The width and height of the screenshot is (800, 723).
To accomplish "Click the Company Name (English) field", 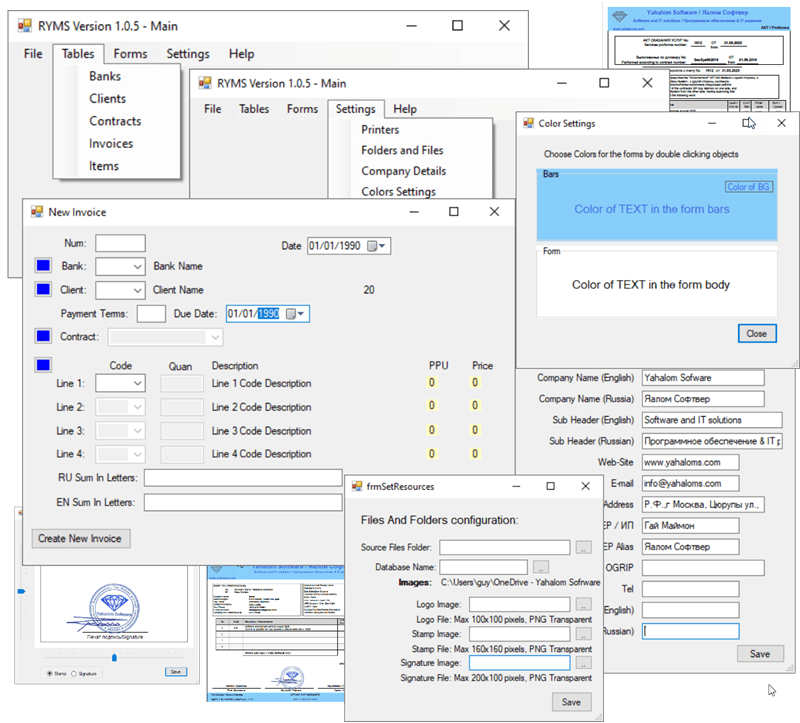I will 703,378.
